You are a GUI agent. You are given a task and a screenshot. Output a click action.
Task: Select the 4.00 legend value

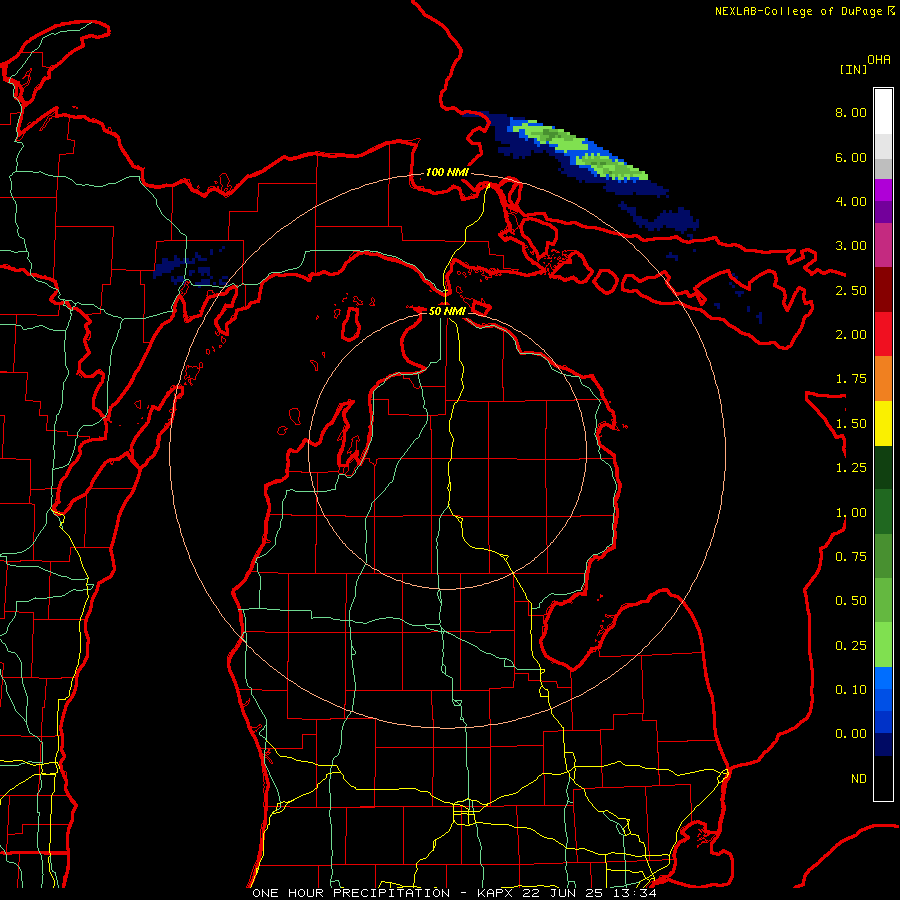(x=851, y=201)
